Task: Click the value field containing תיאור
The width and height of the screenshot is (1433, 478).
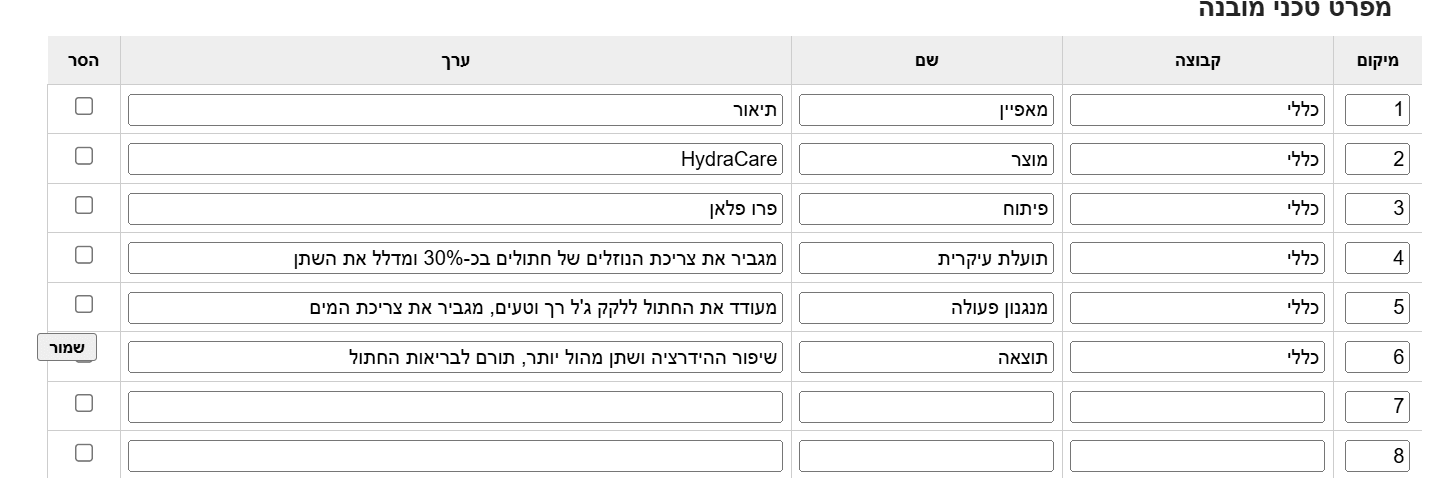Action: tap(455, 109)
